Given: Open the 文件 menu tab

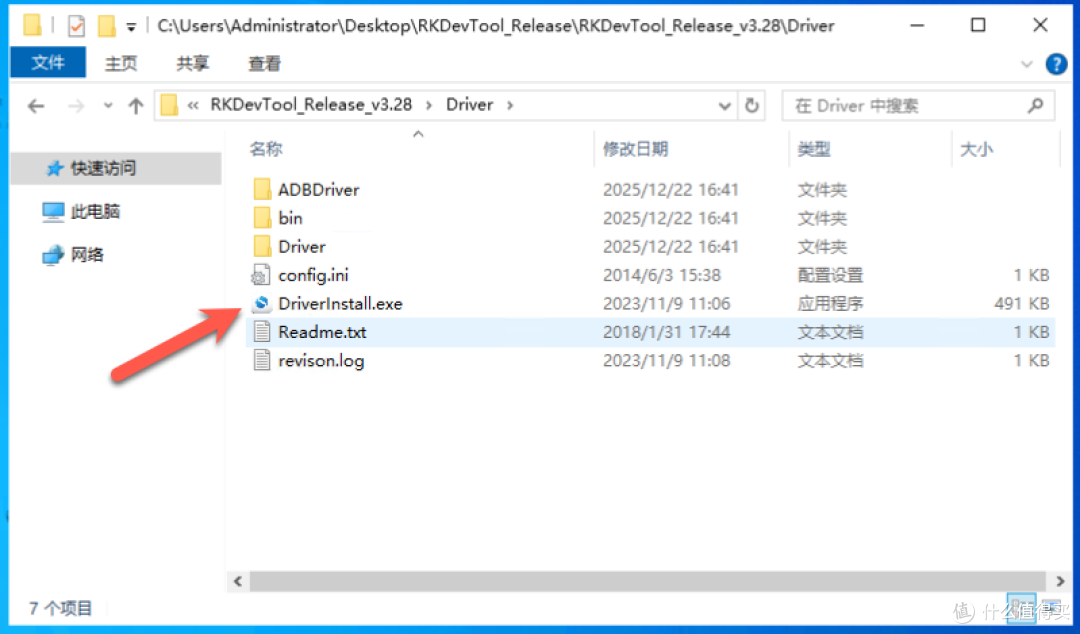Looking at the screenshot, I should point(48,63).
